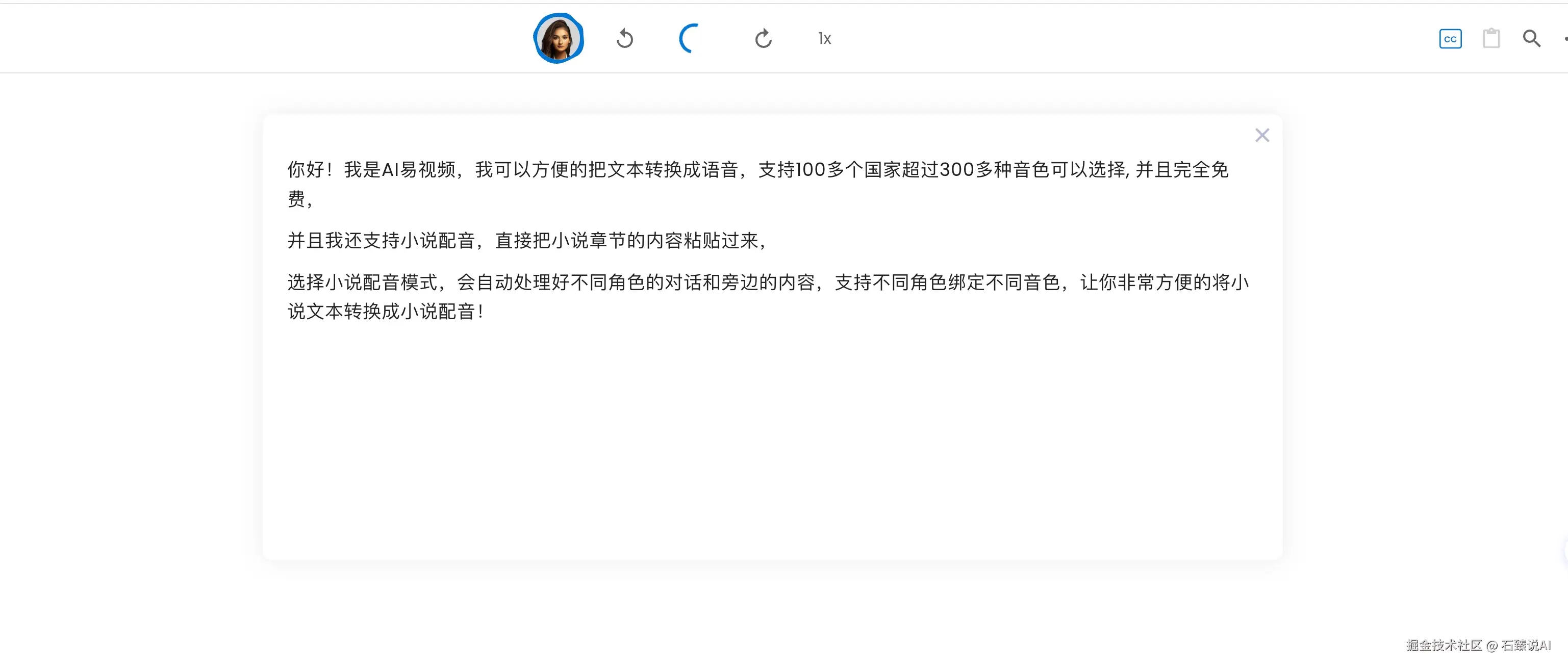Skip forward with the forward icon

[763, 38]
